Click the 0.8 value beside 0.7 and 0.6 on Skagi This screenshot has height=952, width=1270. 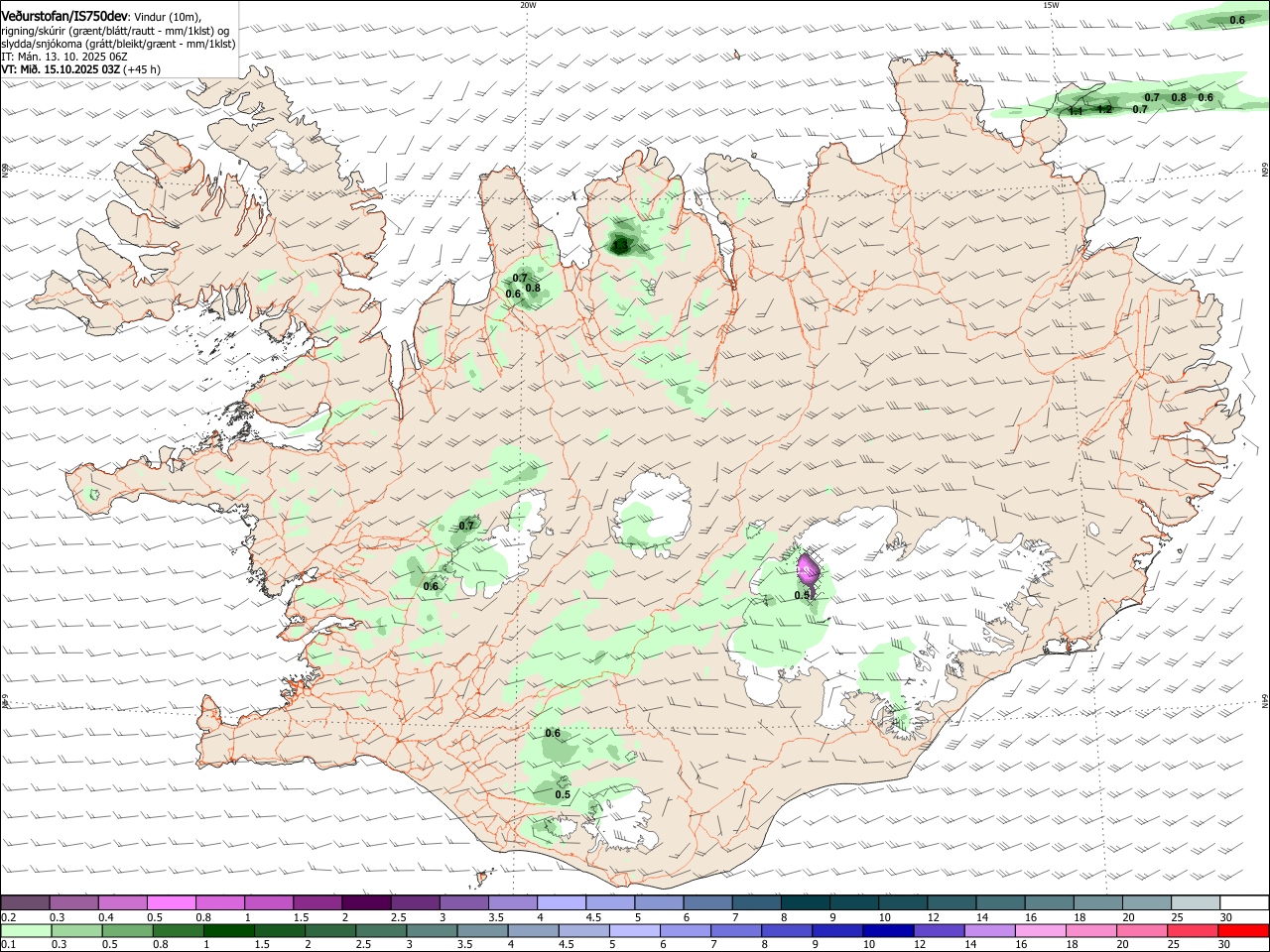click(x=533, y=289)
